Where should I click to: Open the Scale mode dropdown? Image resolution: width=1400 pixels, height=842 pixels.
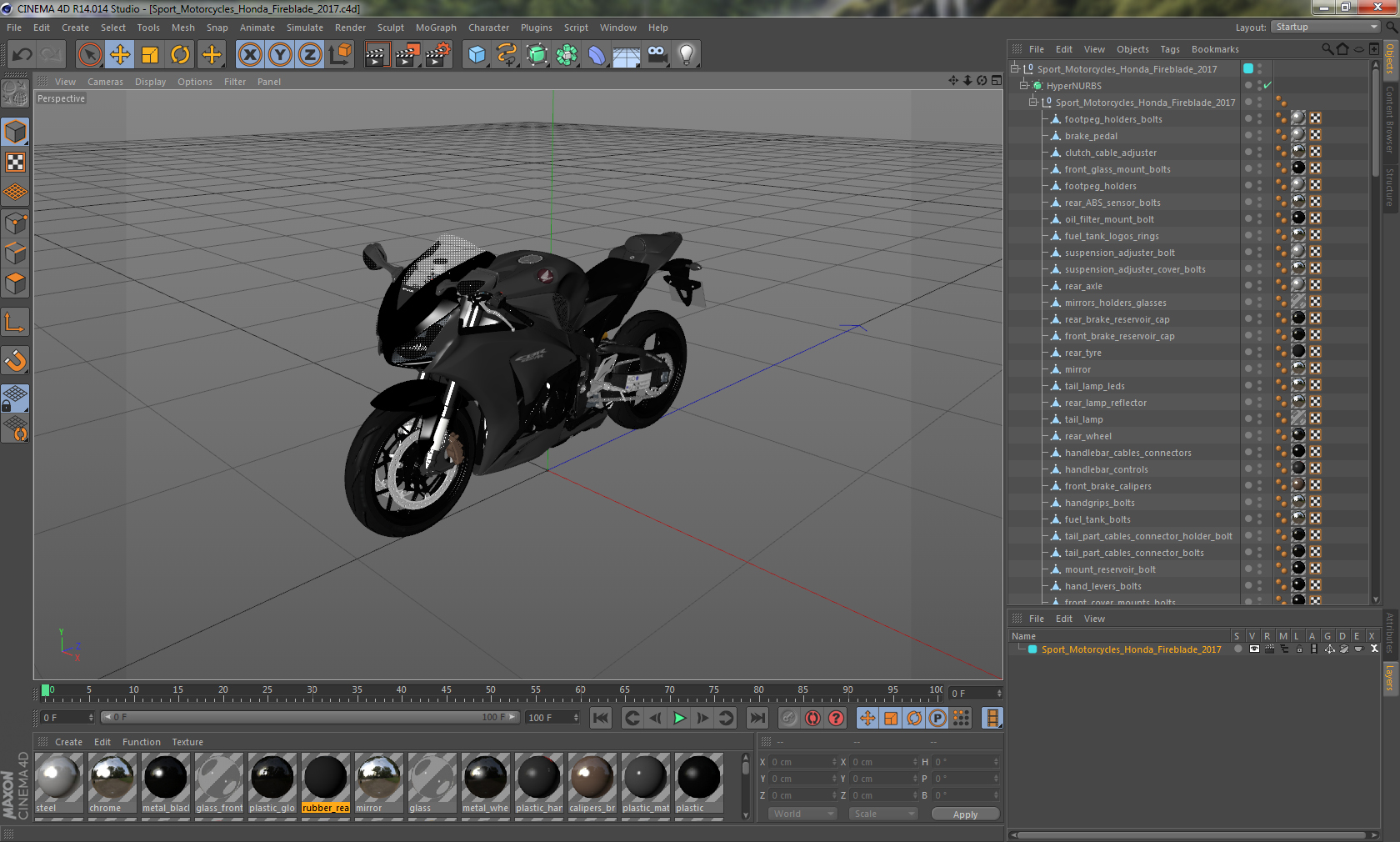click(882, 814)
